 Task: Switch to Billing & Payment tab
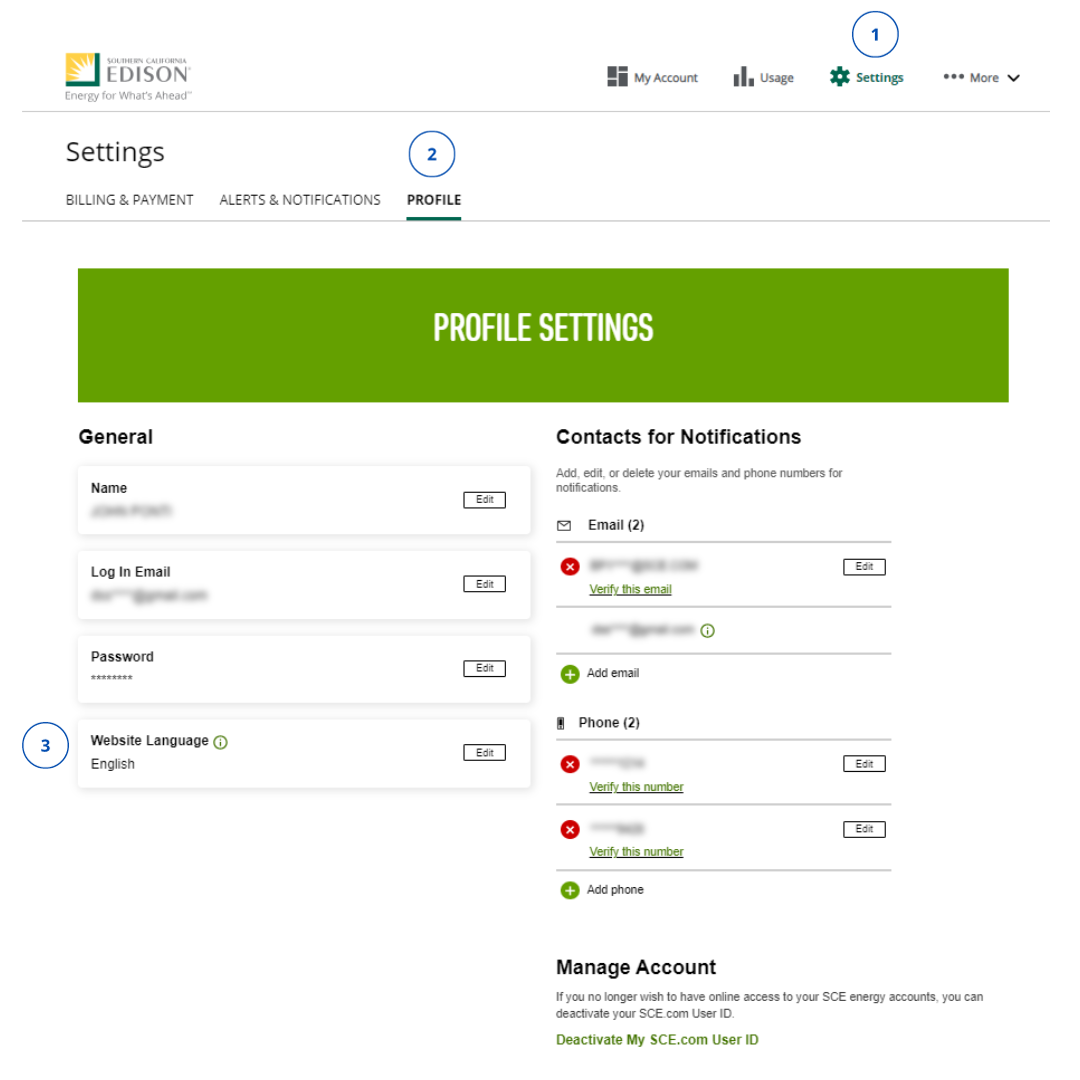[129, 200]
